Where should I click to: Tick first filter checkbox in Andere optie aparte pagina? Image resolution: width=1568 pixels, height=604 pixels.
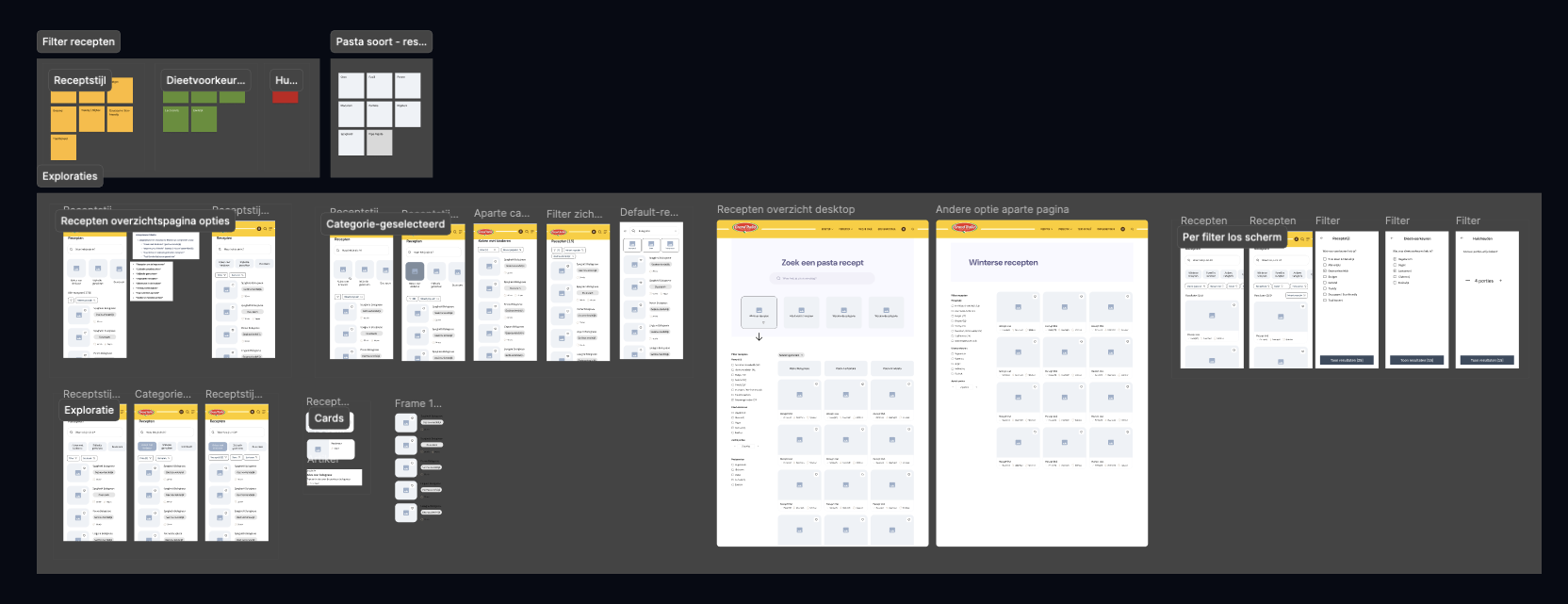coord(952,305)
